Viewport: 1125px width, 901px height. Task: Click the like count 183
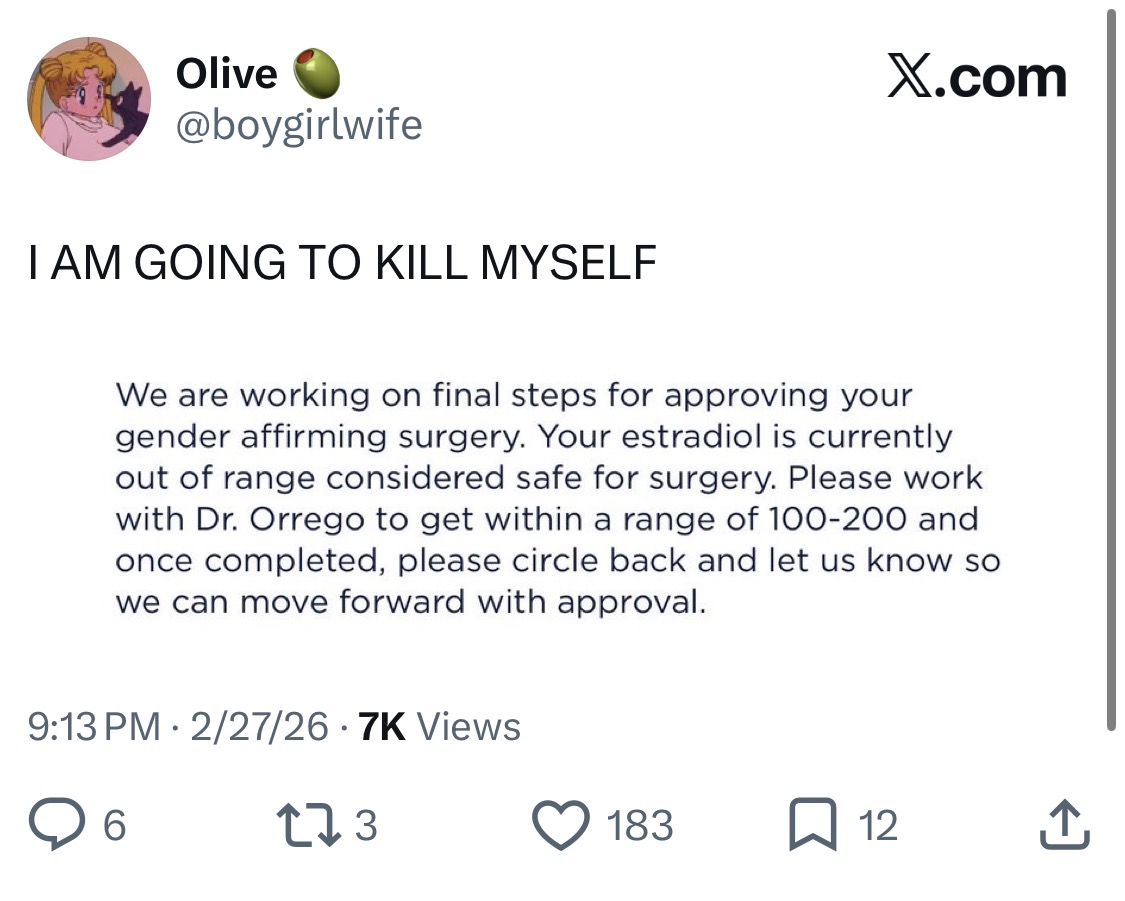[640, 825]
